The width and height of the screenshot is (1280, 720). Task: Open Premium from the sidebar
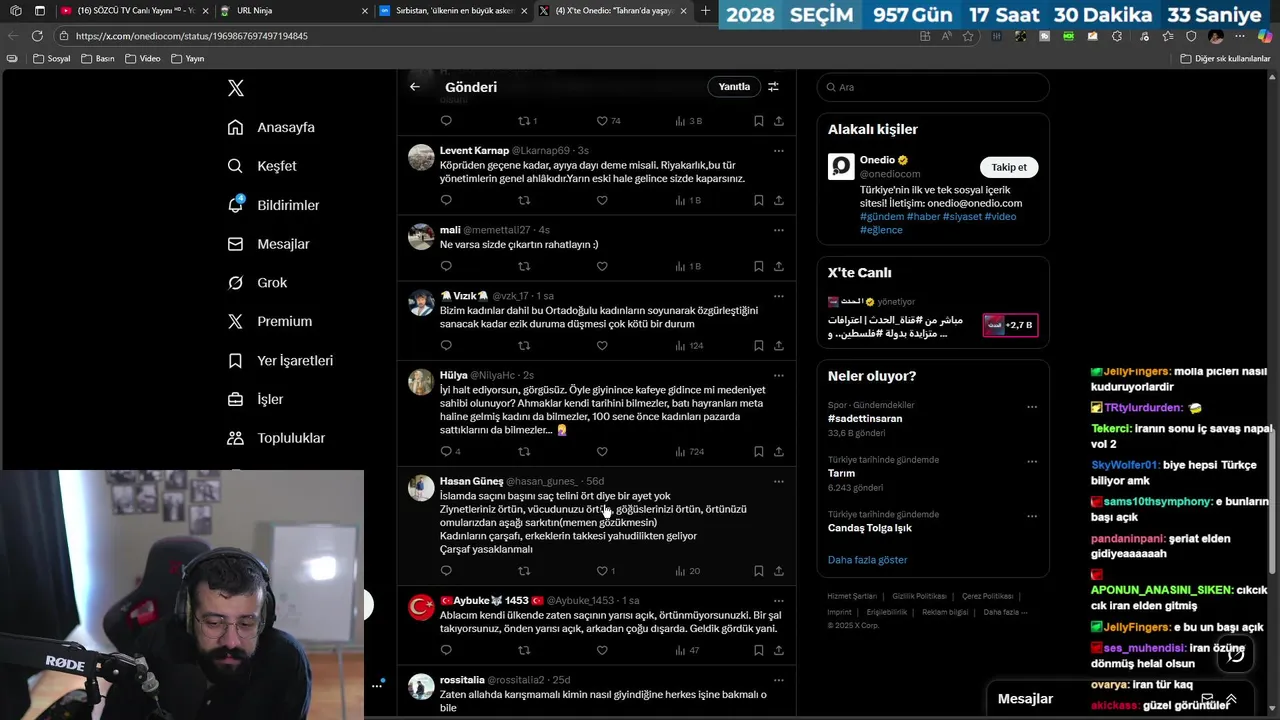pyautogui.click(x=269, y=321)
